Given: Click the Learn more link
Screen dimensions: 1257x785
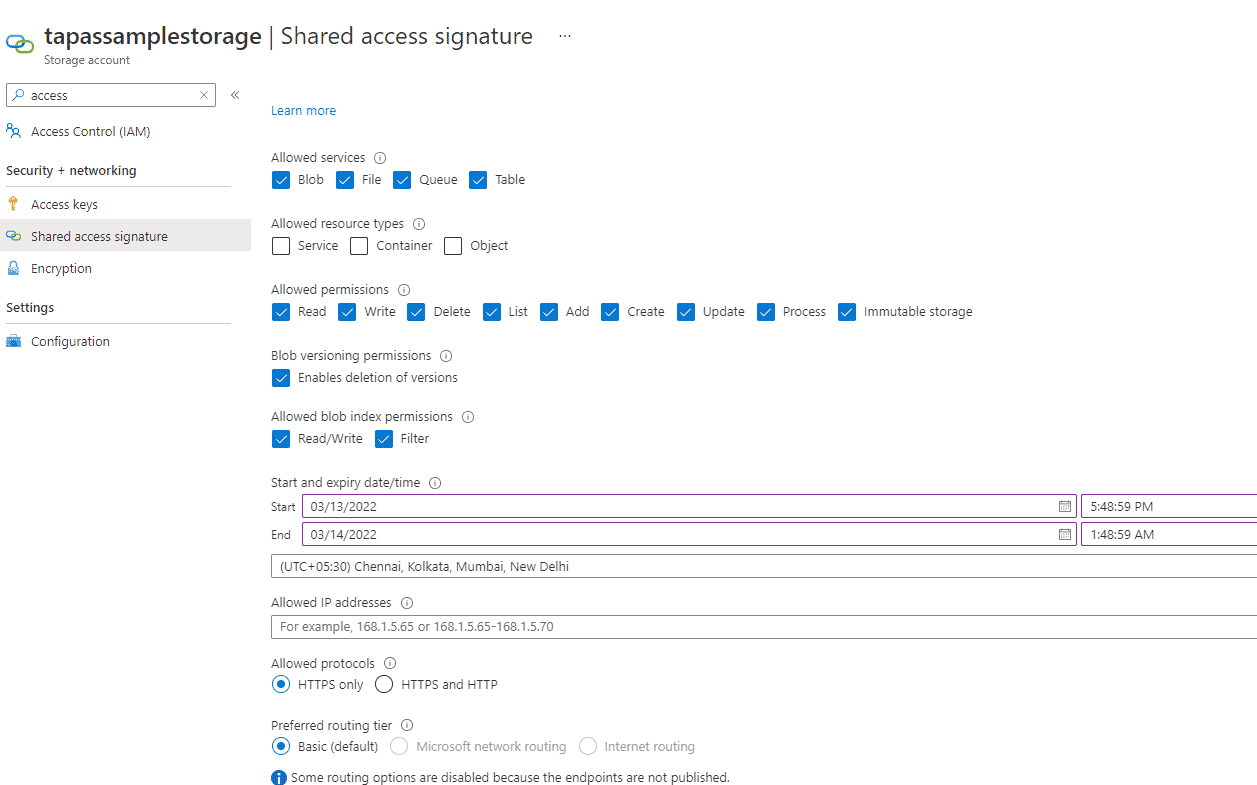Looking at the screenshot, I should (302, 110).
